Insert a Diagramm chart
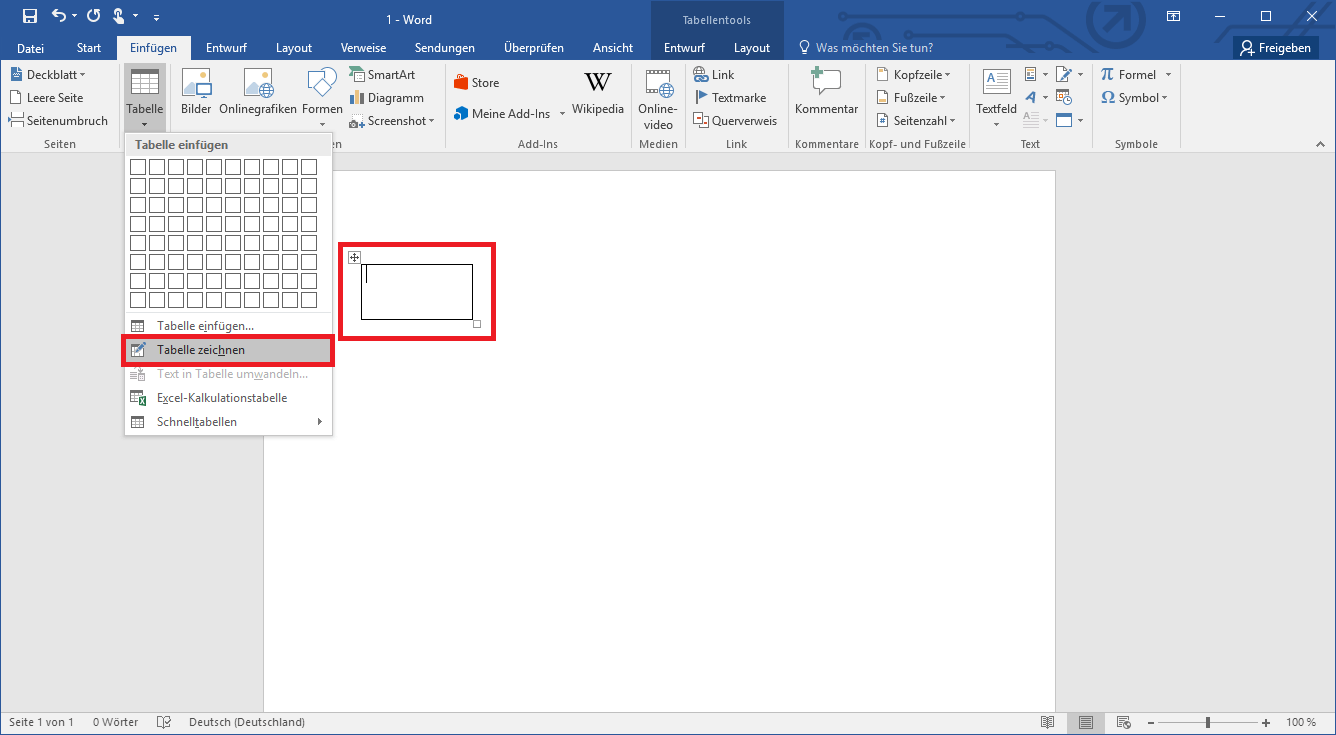This screenshot has width=1336, height=735. (x=387, y=98)
